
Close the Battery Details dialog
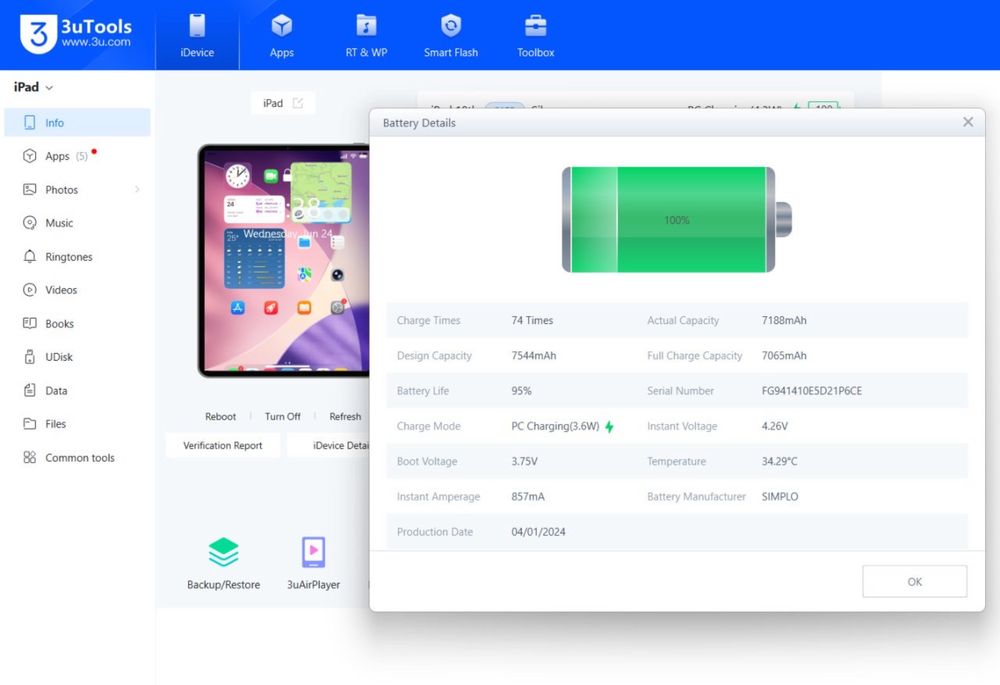pyautogui.click(x=967, y=122)
